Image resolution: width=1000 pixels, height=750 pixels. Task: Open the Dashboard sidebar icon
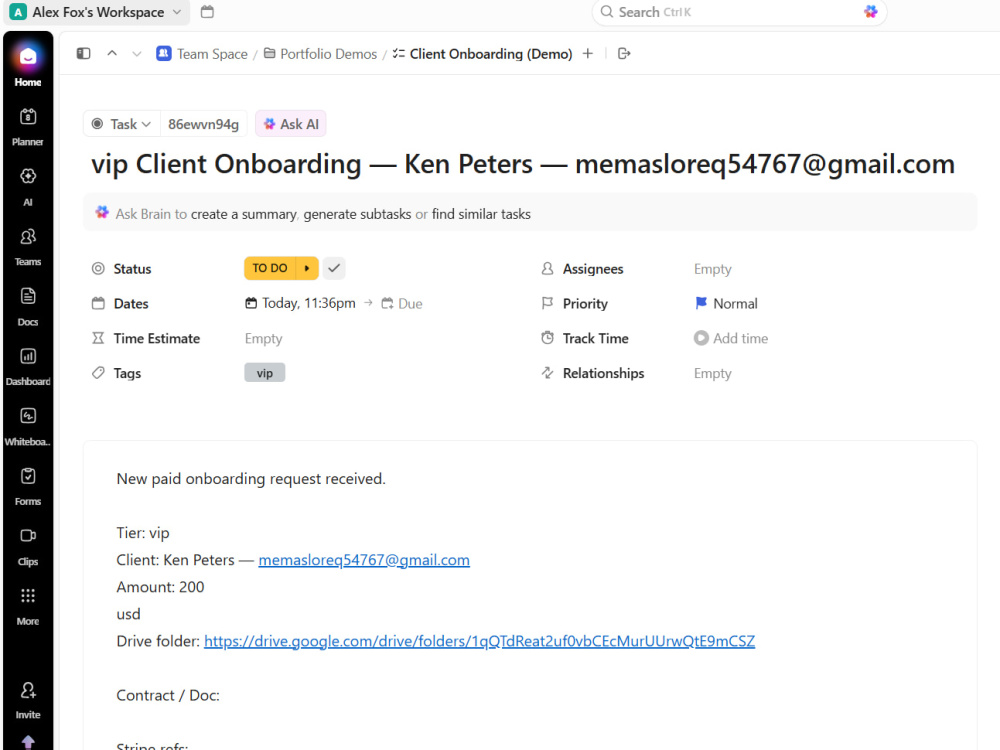point(27,367)
